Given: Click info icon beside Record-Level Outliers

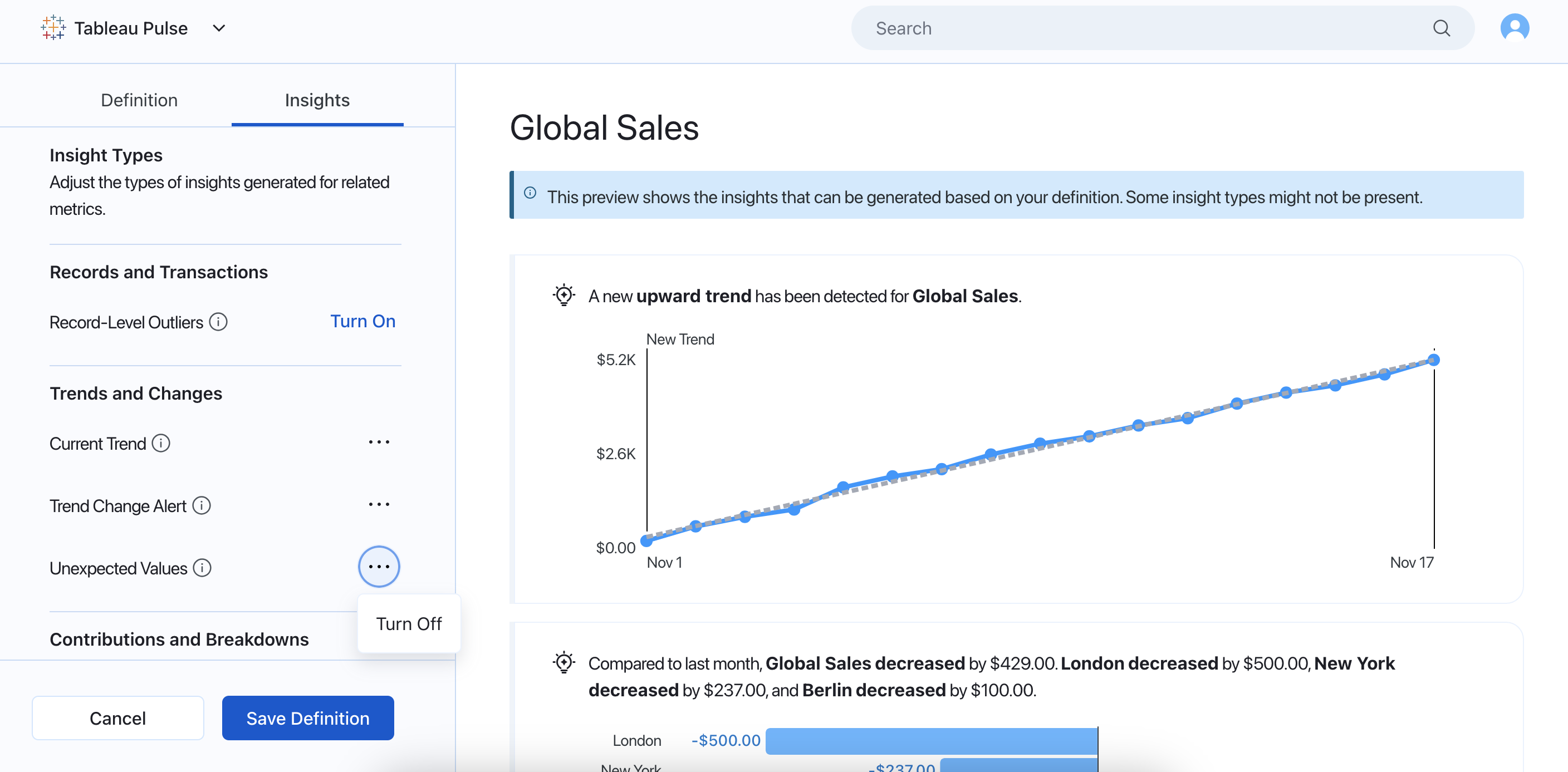Looking at the screenshot, I should [x=218, y=321].
